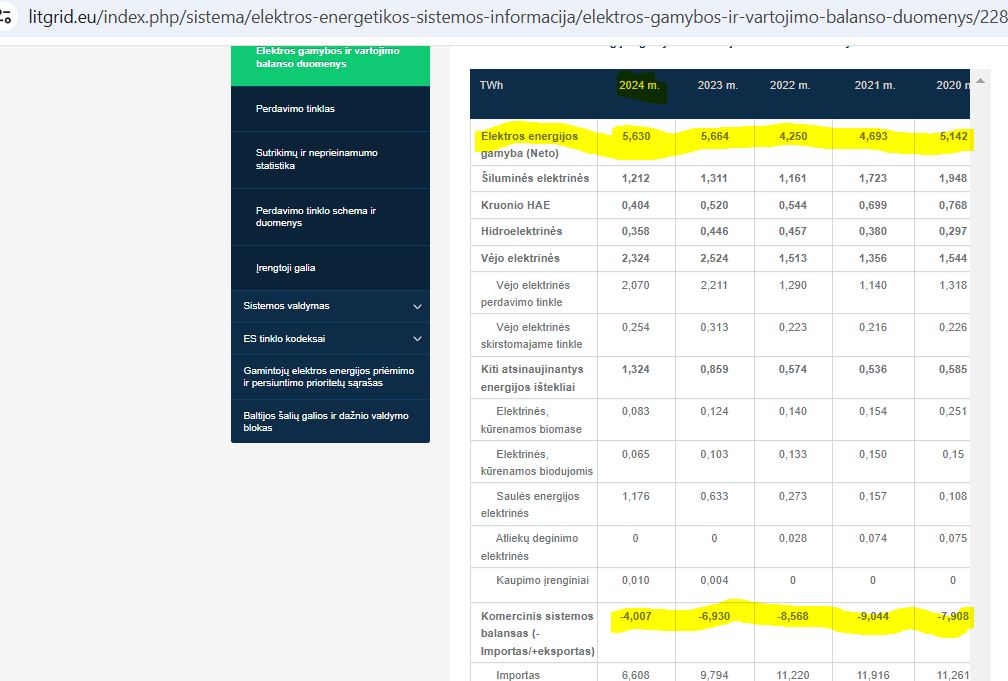
Task: Click value 0,065 in 2024 column
Action: [x=635, y=454]
